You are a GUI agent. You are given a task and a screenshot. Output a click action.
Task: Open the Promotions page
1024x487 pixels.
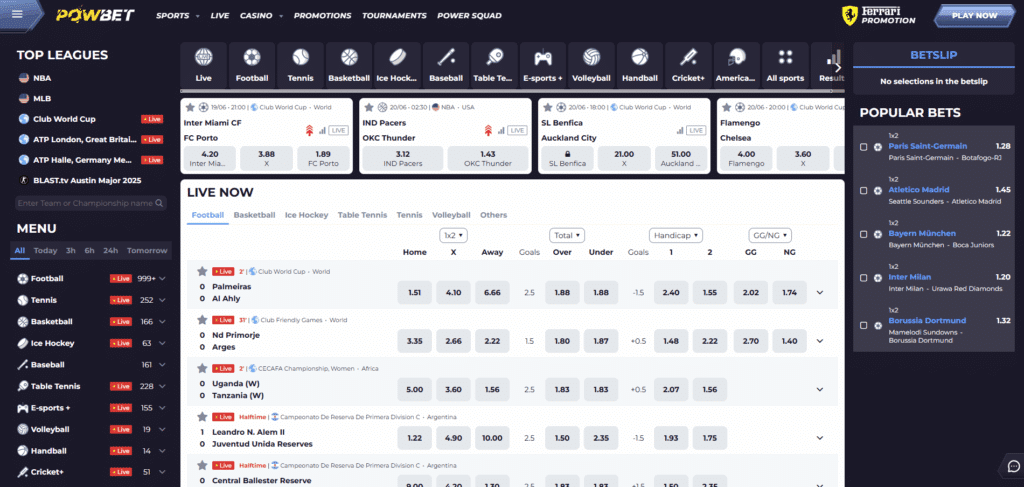coord(322,16)
